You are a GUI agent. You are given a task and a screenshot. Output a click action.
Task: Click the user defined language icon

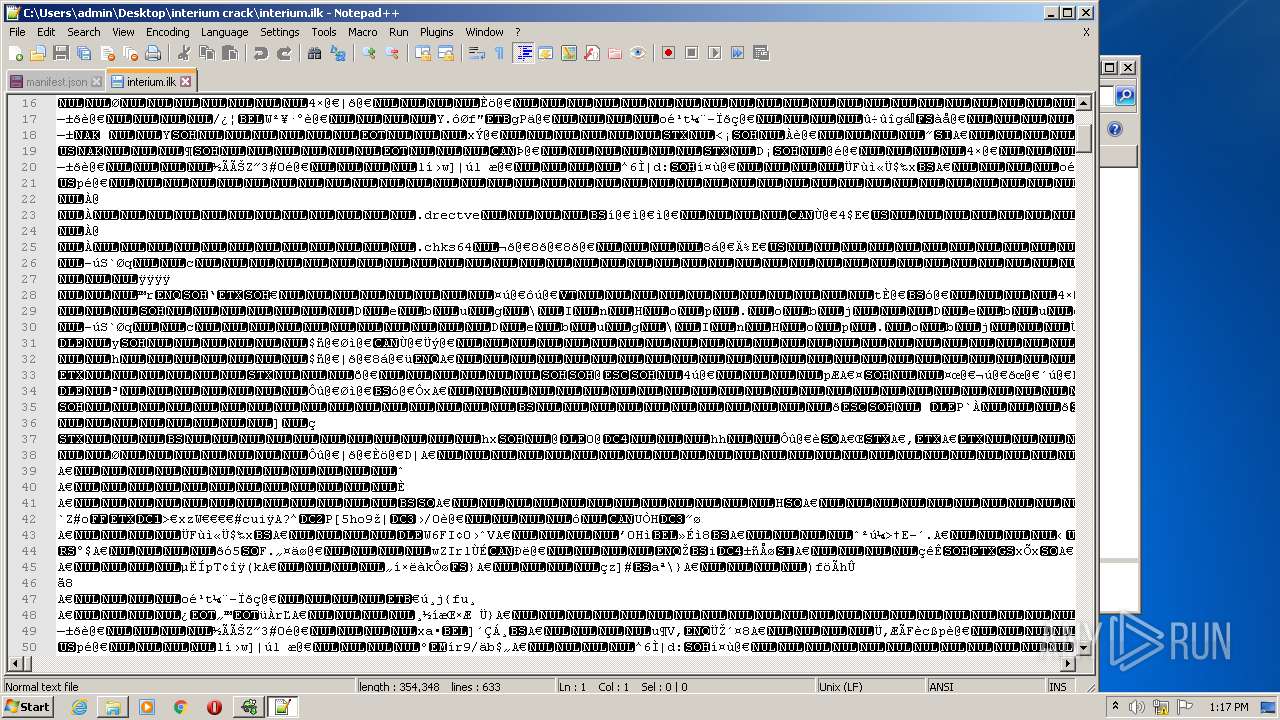pos(545,53)
